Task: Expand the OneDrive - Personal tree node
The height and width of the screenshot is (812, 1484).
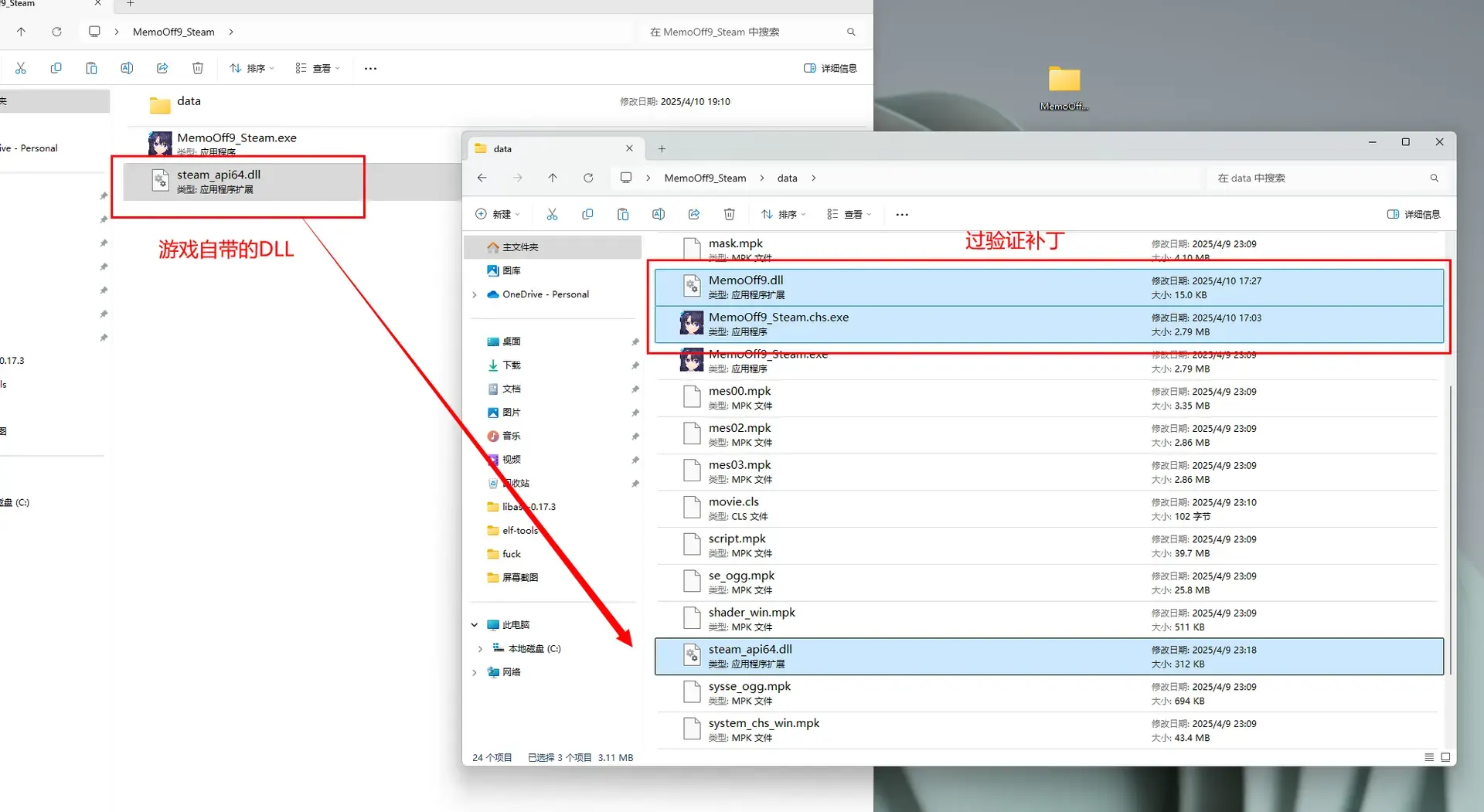Action: pyautogui.click(x=475, y=294)
